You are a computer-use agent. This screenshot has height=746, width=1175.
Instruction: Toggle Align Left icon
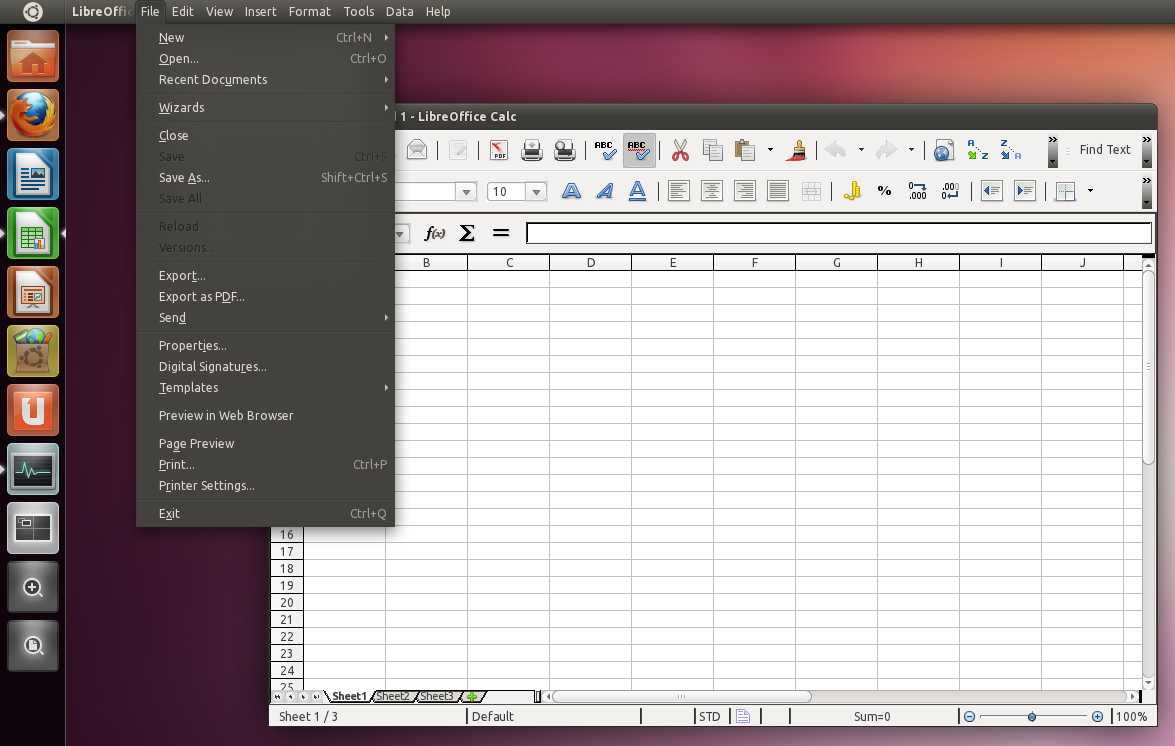pyautogui.click(x=678, y=192)
